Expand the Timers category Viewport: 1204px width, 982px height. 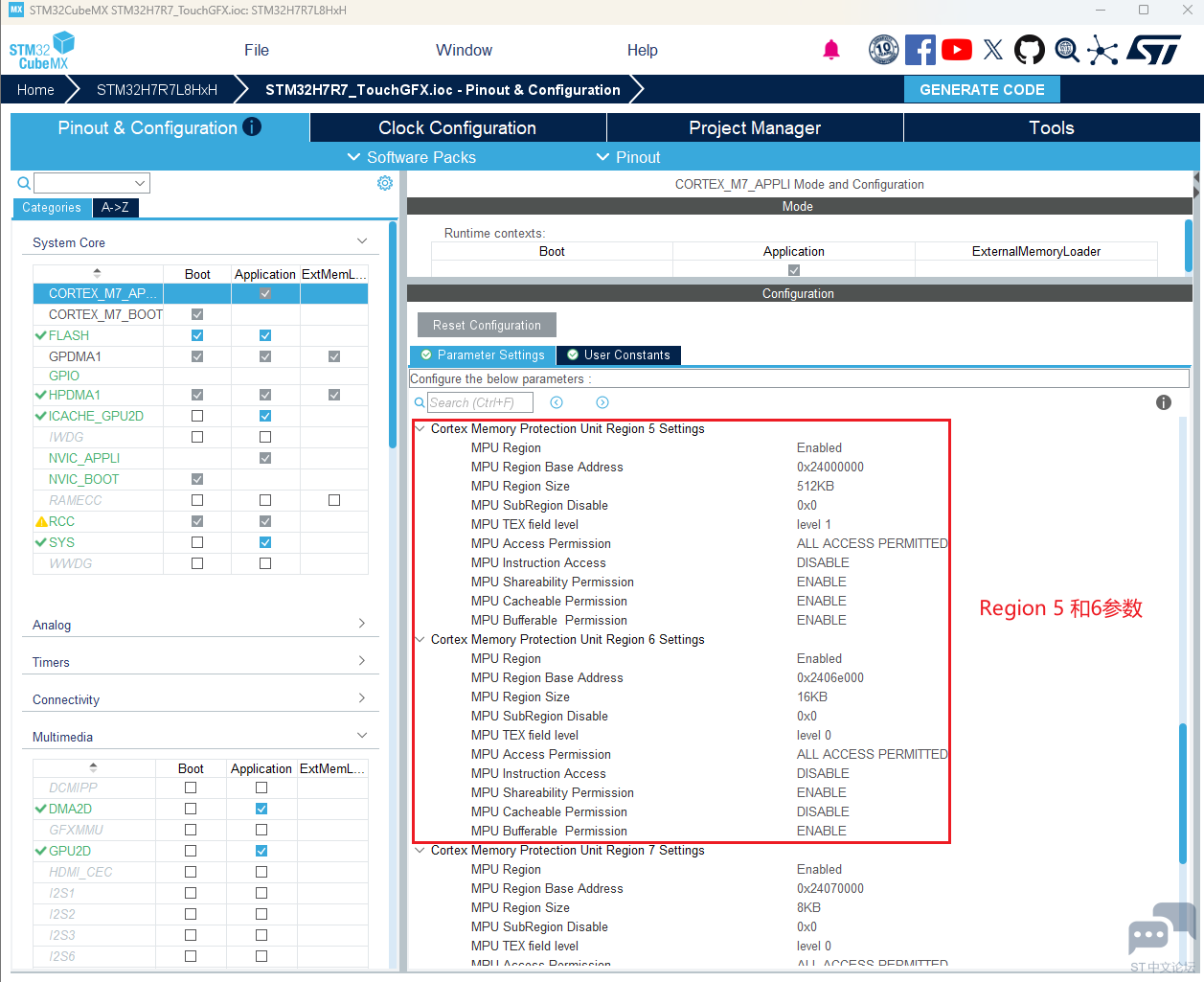(362, 661)
